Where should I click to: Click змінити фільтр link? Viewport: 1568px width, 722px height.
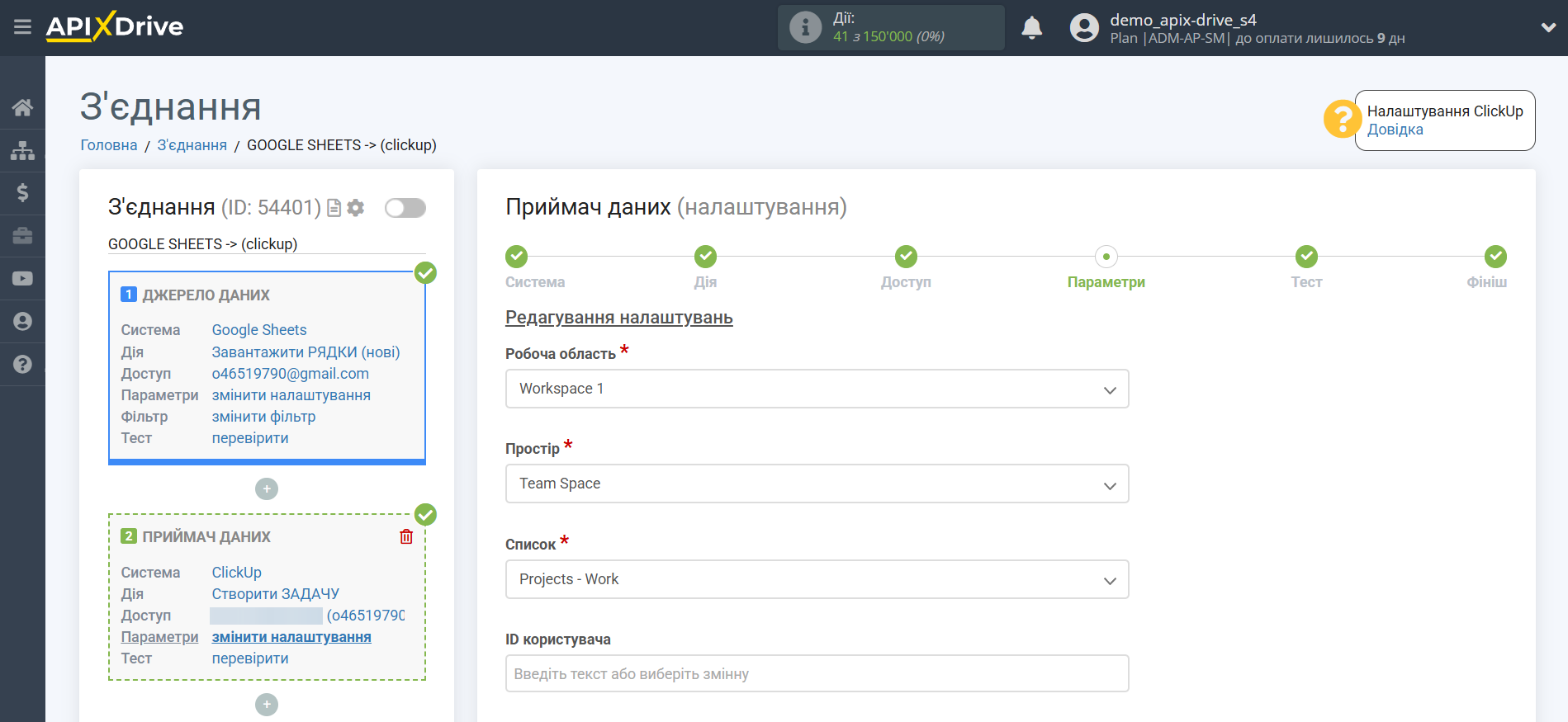(264, 417)
